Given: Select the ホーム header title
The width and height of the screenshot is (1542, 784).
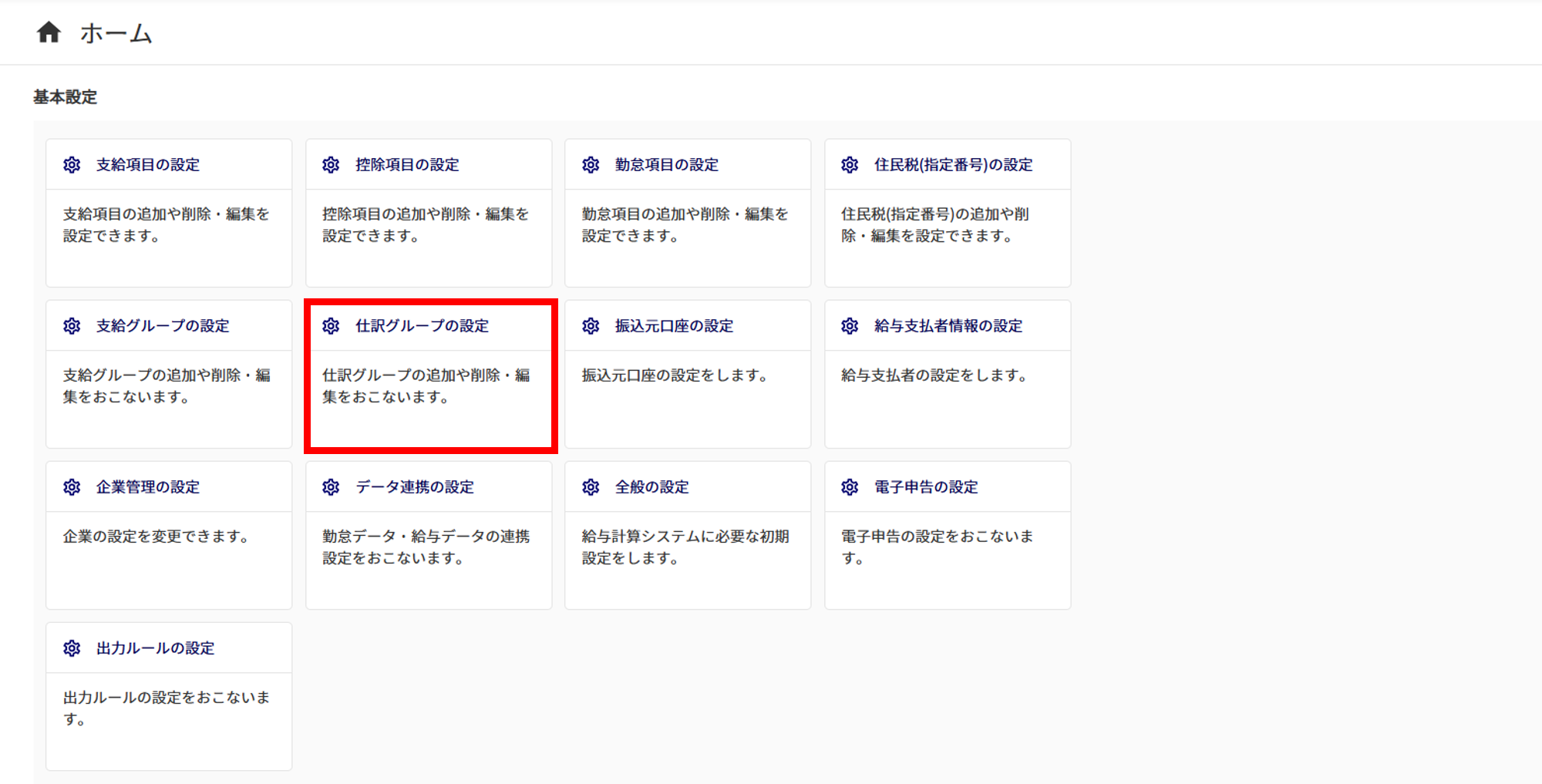Looking at the screenshot, I should (x=116, y=33).
